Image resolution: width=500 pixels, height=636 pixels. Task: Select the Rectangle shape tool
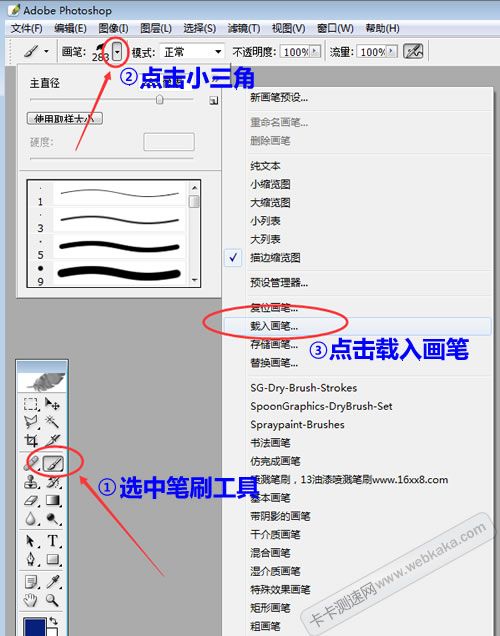[x=52, y=560]
